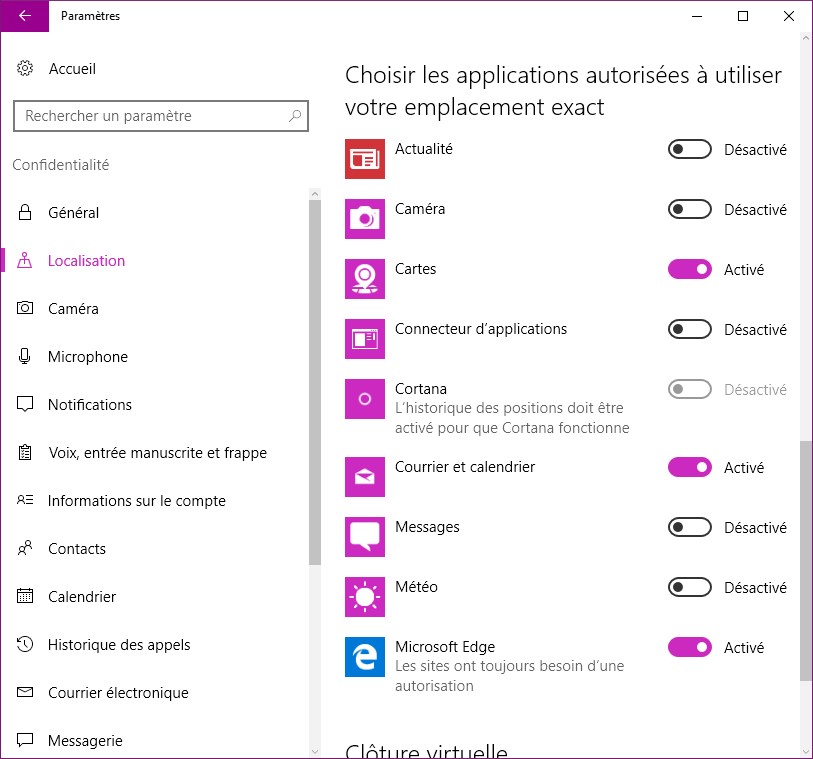
Task: Click the main panel scrollbar down arrow
Action: (806, 750)
